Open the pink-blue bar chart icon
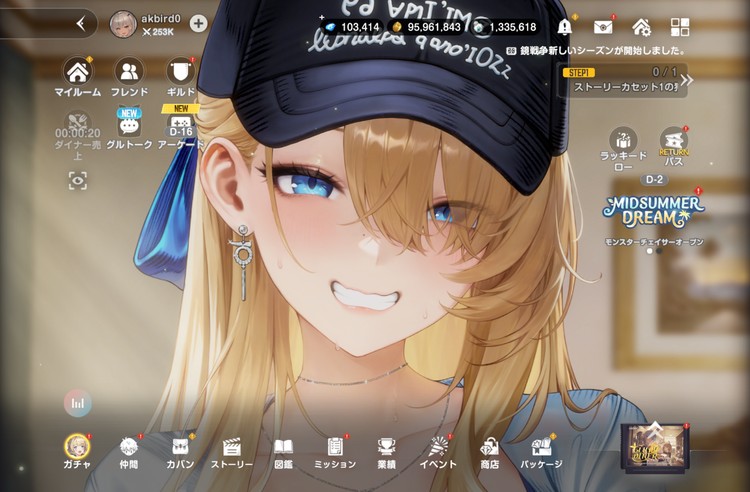The width and height of the screenshot is (750, 492). 77,403
